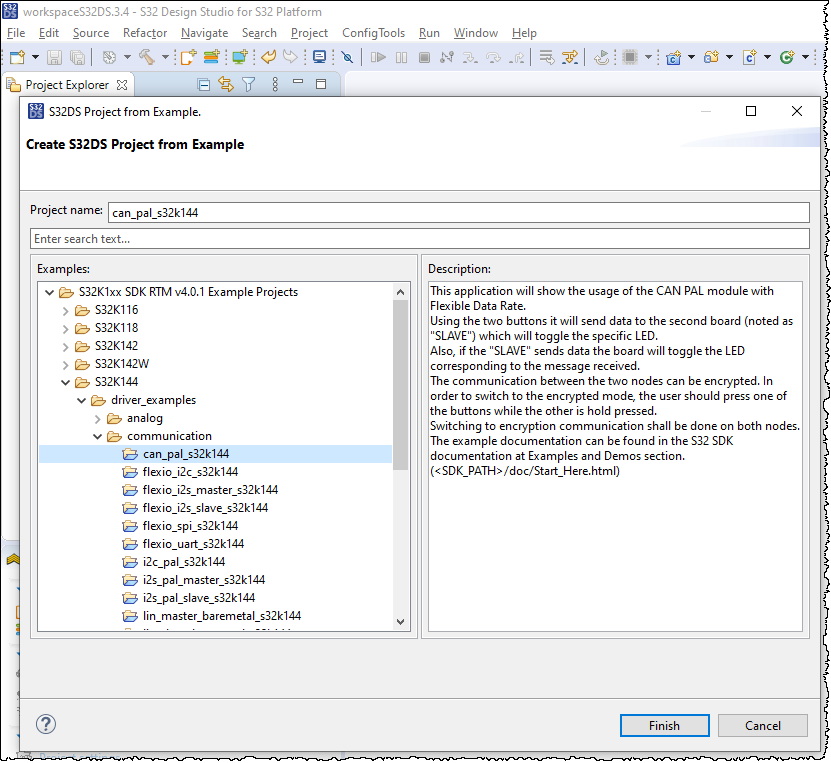831x763 pixels.
Task: Open the build configuration dropdown arrow
Action: pyautogui.click(x=127, y=57)
